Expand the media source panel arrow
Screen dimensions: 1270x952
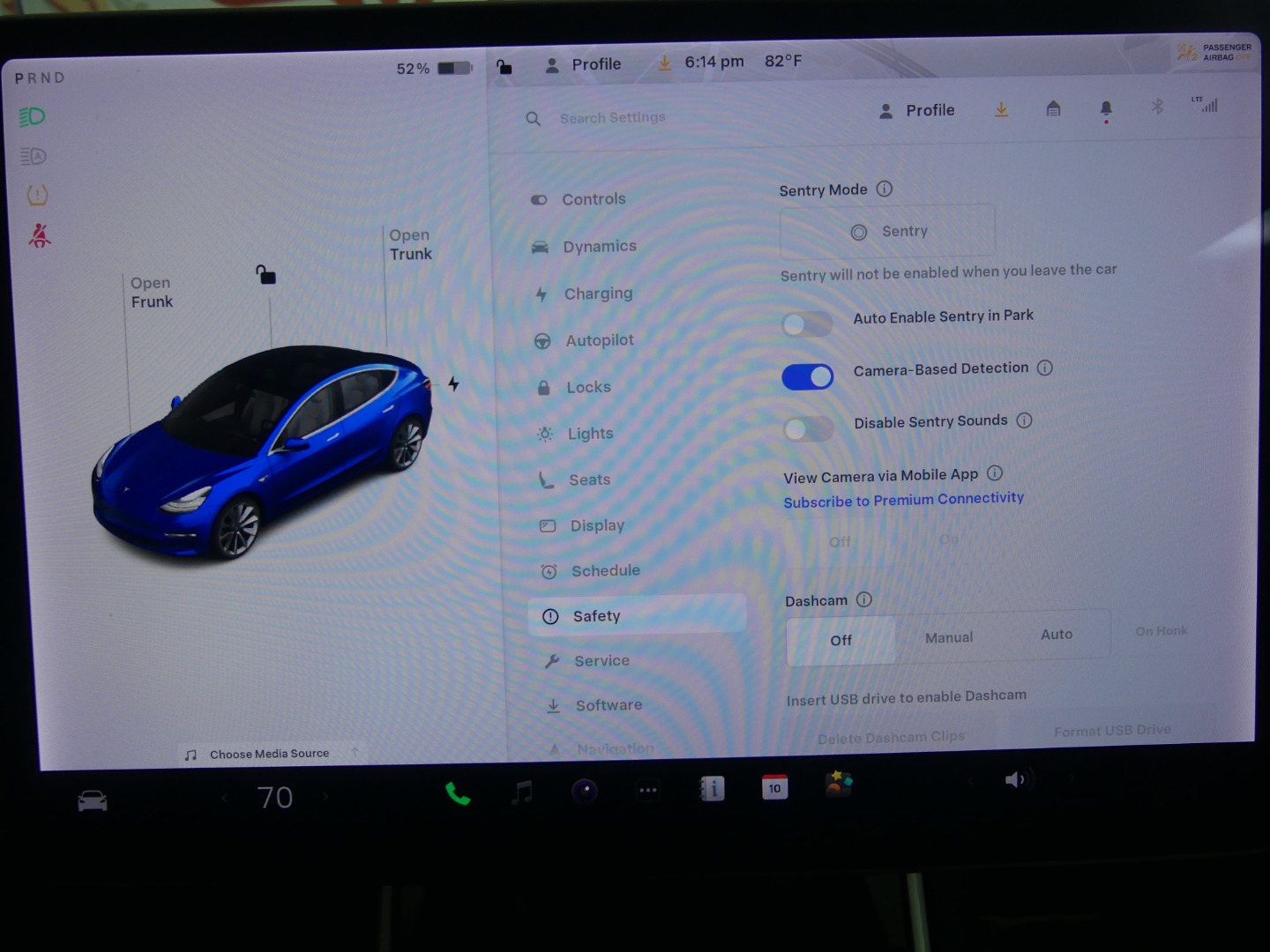tap(355, 752)
